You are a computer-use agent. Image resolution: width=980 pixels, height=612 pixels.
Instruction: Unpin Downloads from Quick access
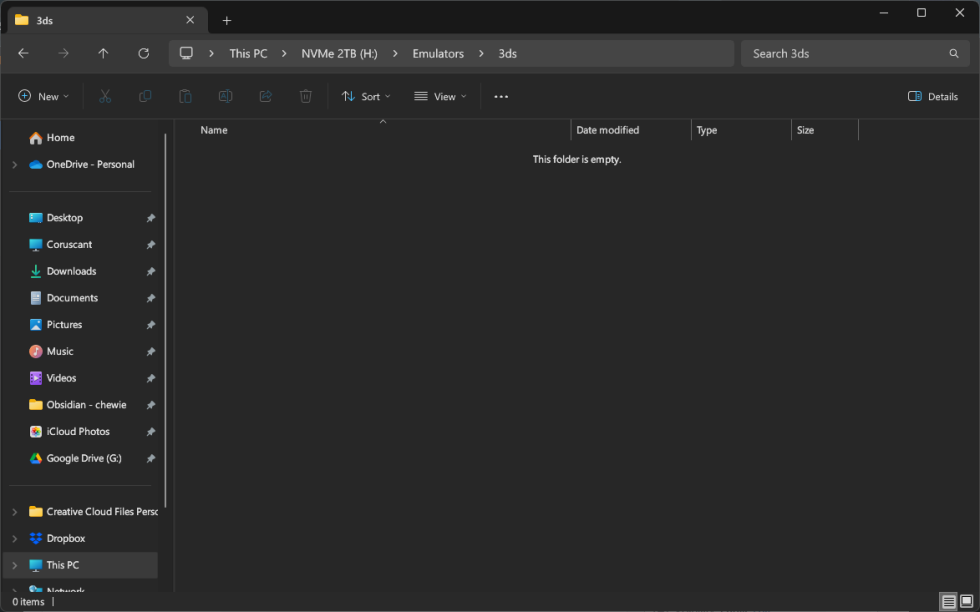(151, 271)
